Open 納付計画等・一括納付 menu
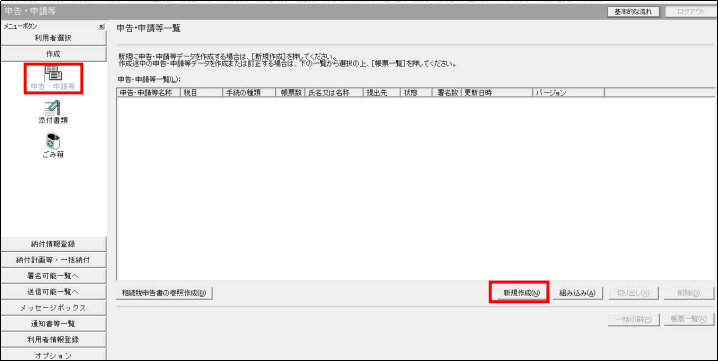The width and height of the screenshot is (718, 361). pyautogui.click(x=53, y=260)
